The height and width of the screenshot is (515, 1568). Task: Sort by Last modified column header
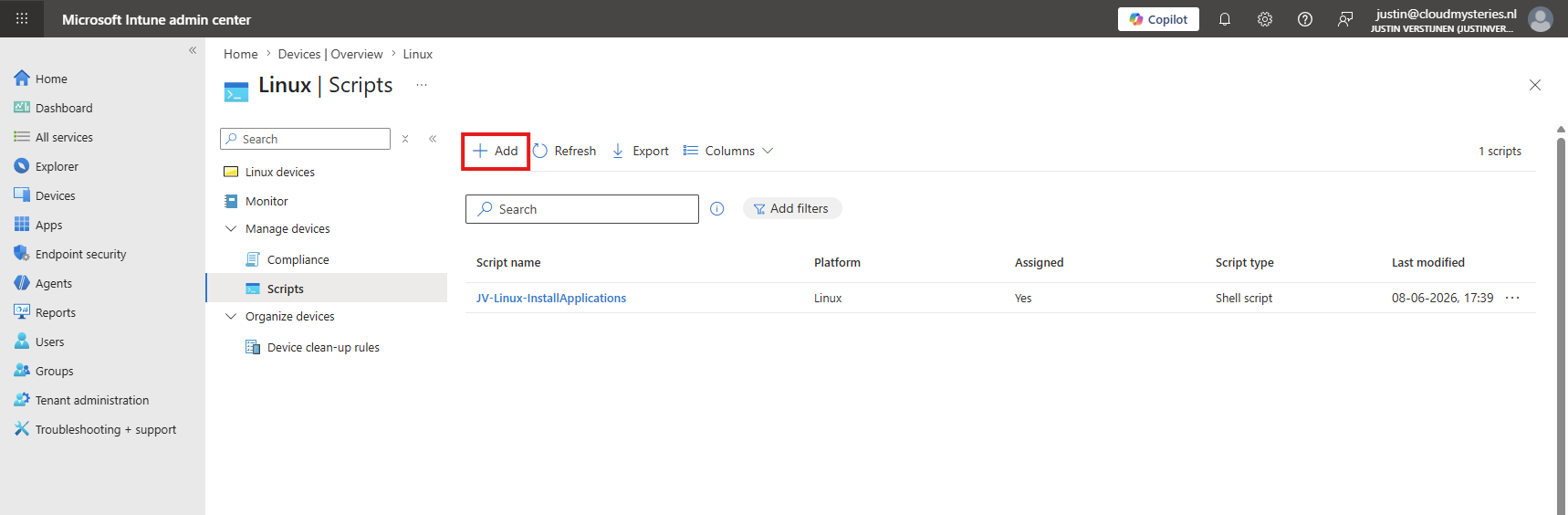(x=1427, y=262)
